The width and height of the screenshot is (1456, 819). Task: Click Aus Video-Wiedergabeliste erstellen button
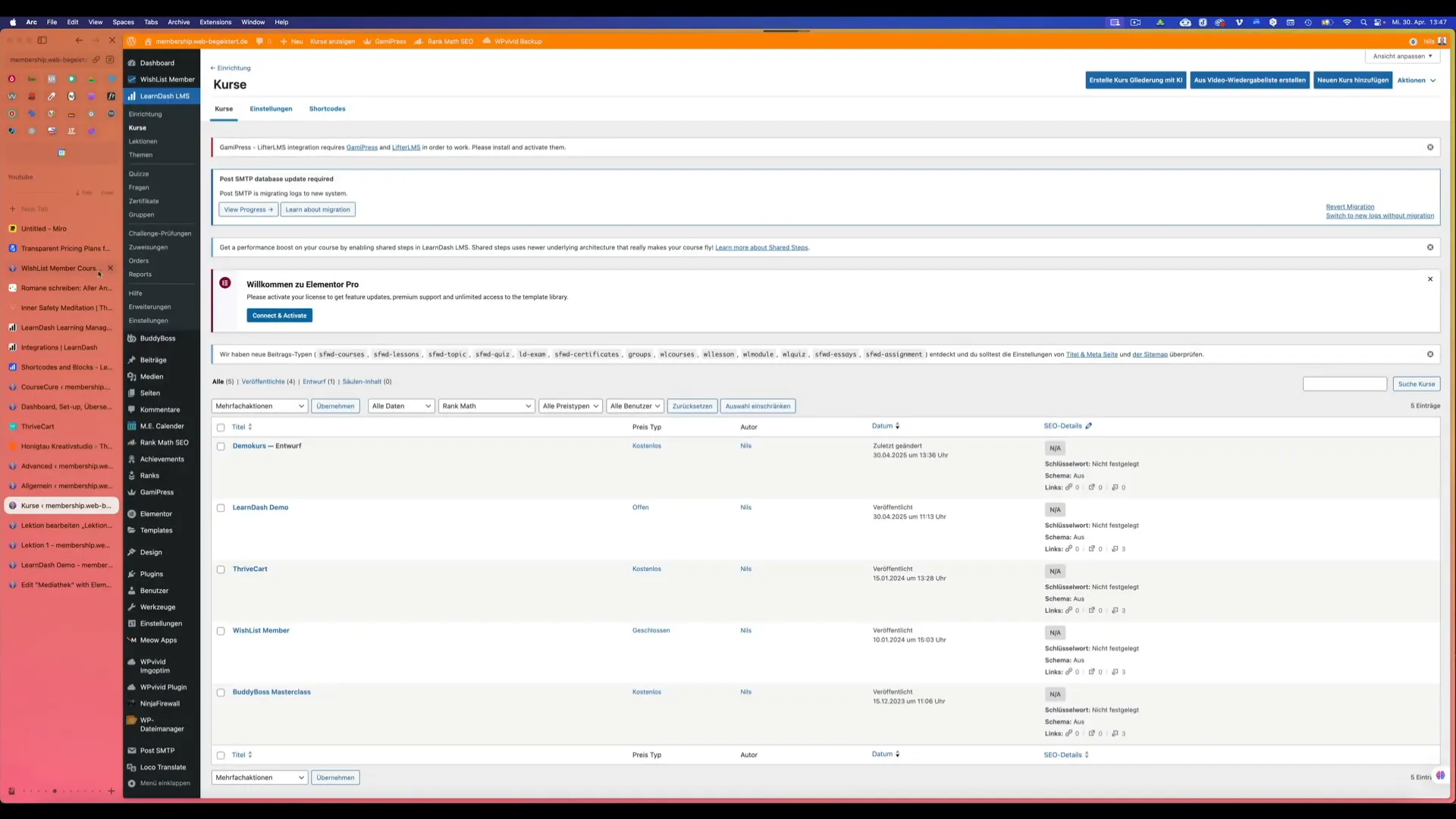(x=1250, y=80)
